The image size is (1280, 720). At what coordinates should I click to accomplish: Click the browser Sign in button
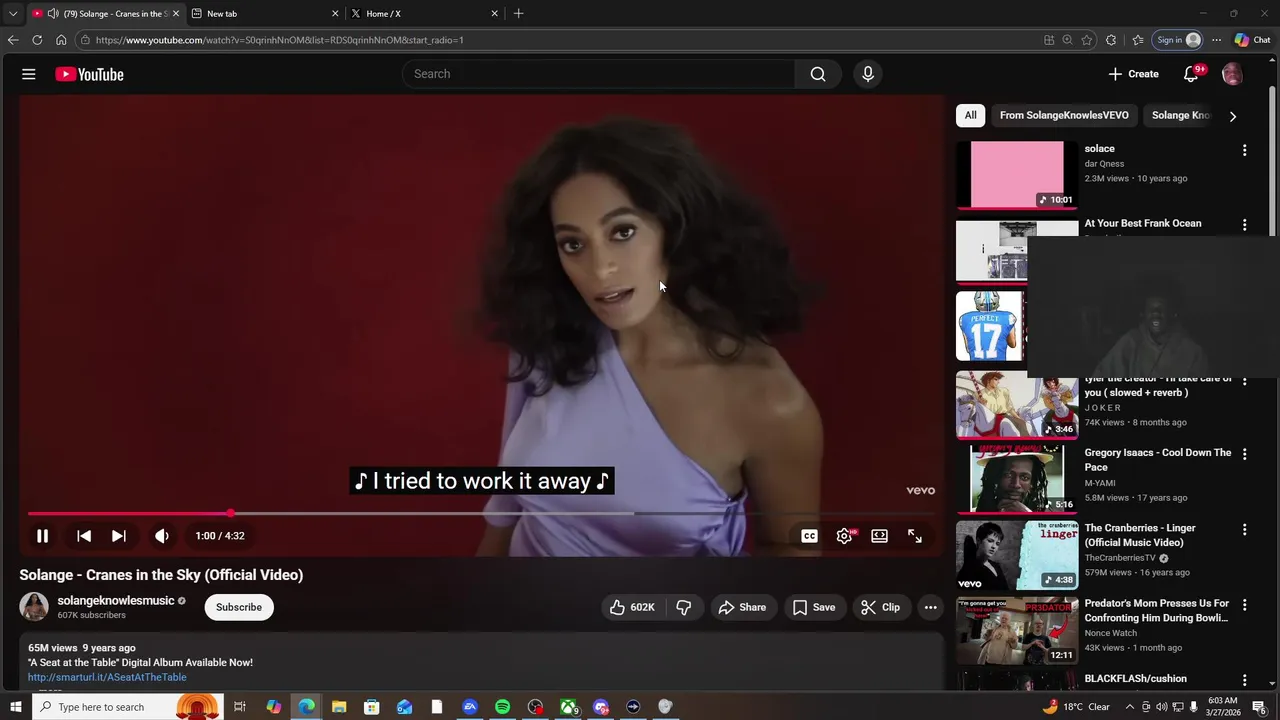[x=1178, y=40]
